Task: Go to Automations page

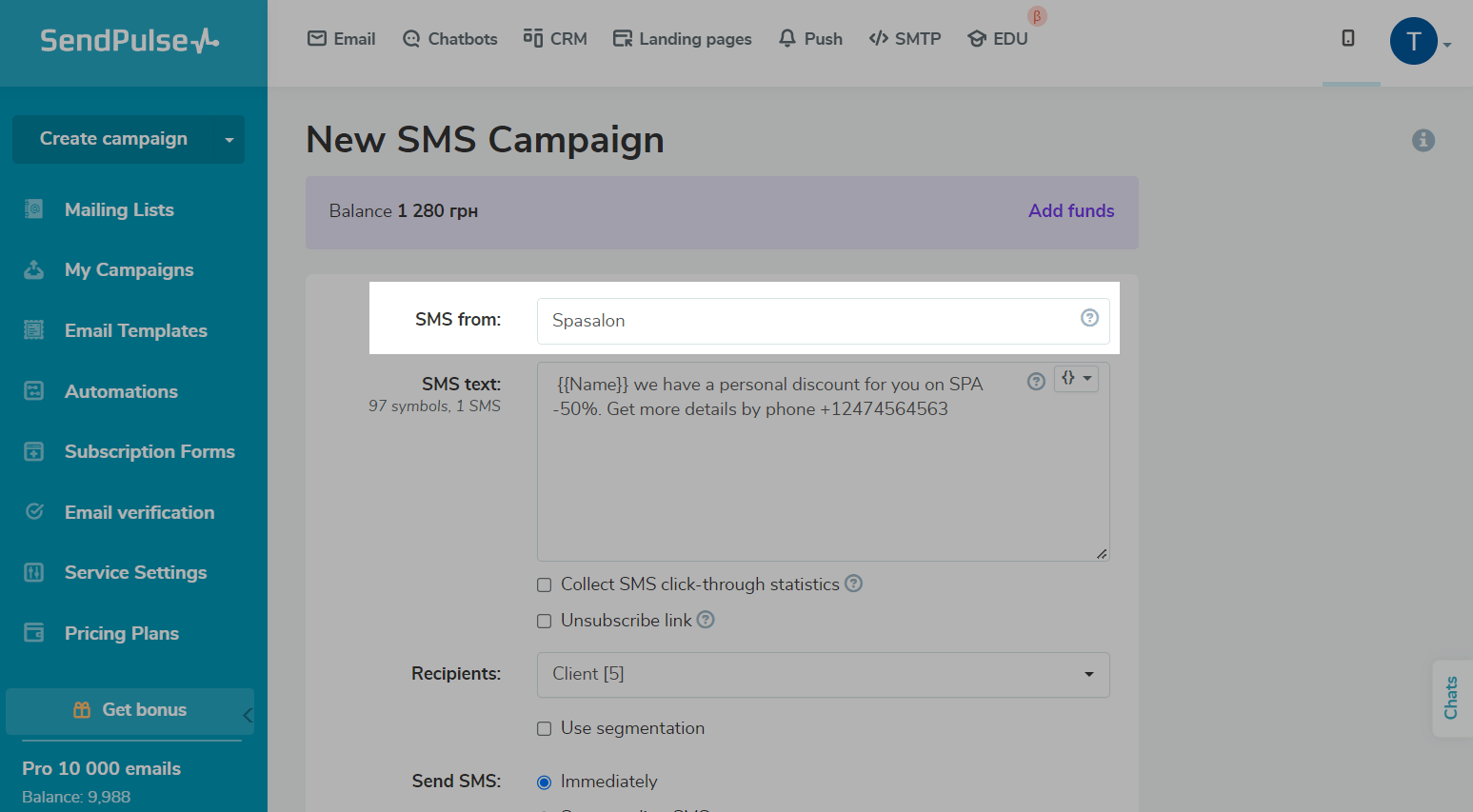Action: tap(121, 391)
